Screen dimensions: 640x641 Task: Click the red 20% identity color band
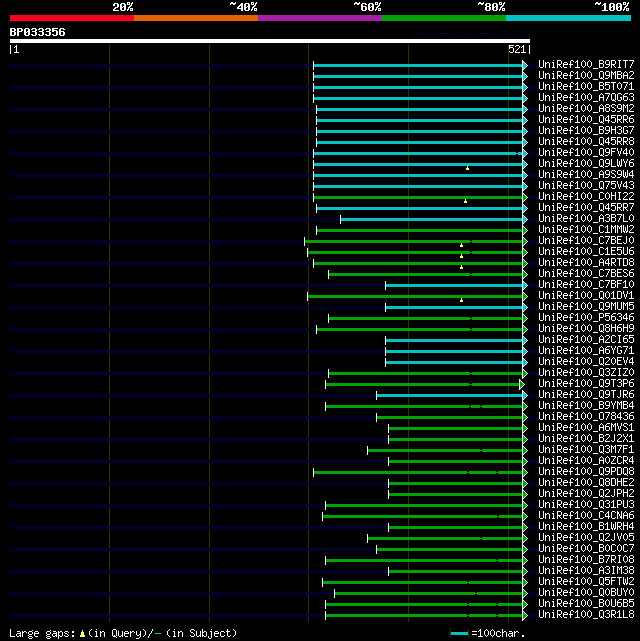(72, 18)
